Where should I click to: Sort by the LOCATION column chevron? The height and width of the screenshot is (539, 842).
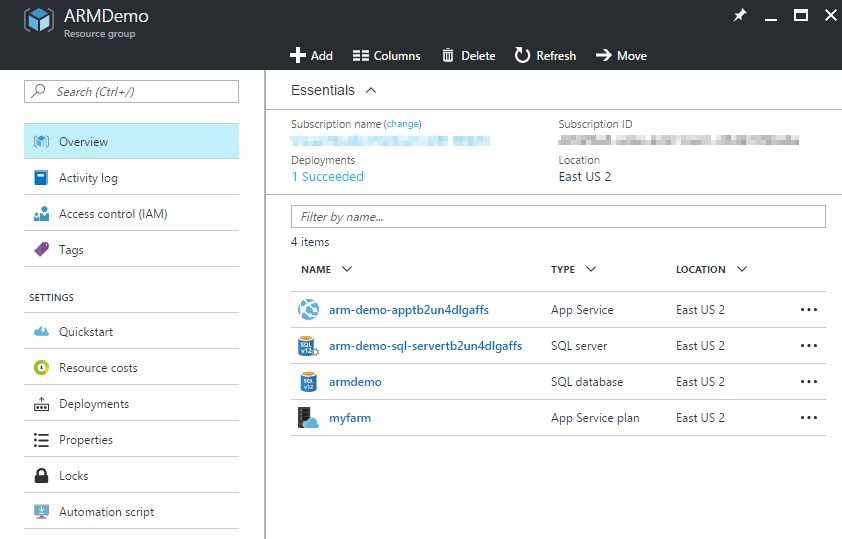click(x=742, y=269)
